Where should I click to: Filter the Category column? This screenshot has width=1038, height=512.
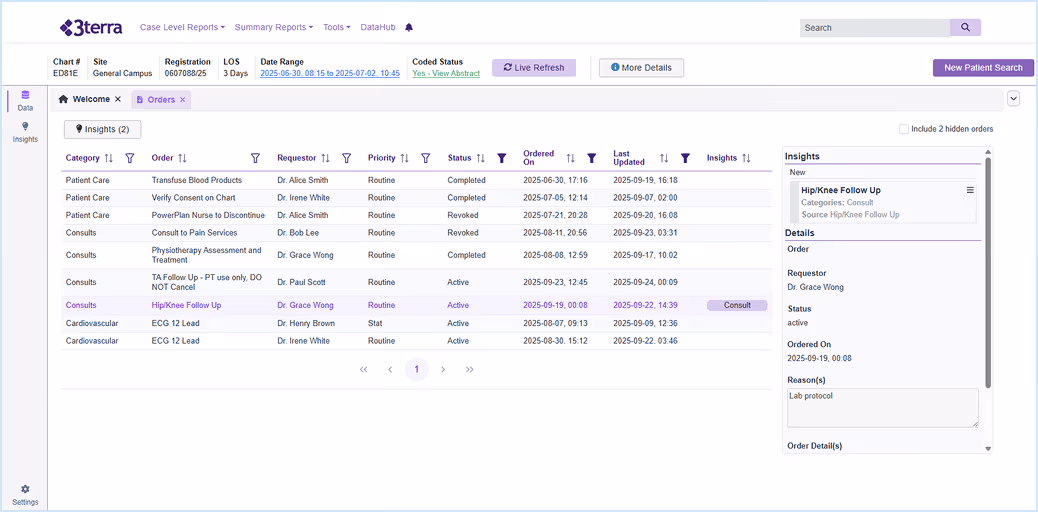pyautogui.click(x=130, y=158)
